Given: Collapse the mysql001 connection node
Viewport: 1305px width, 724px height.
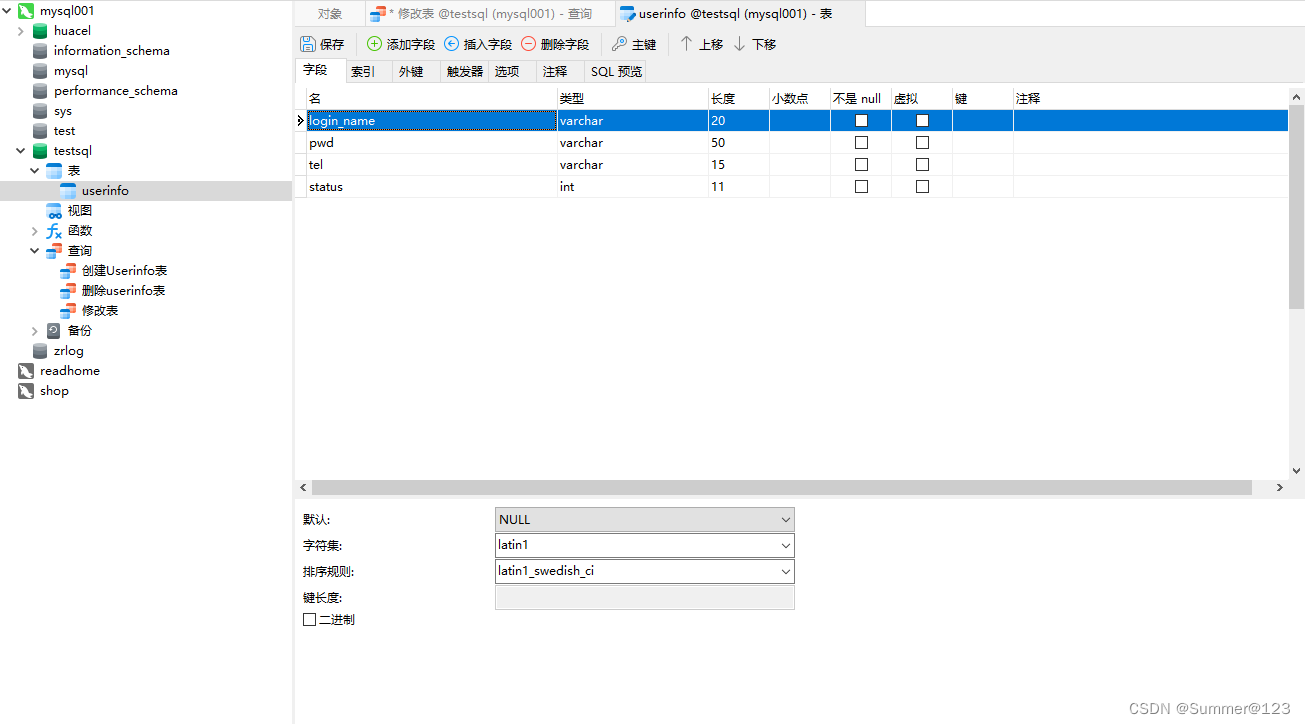Looking at the screenshot, I should [8, 11].
